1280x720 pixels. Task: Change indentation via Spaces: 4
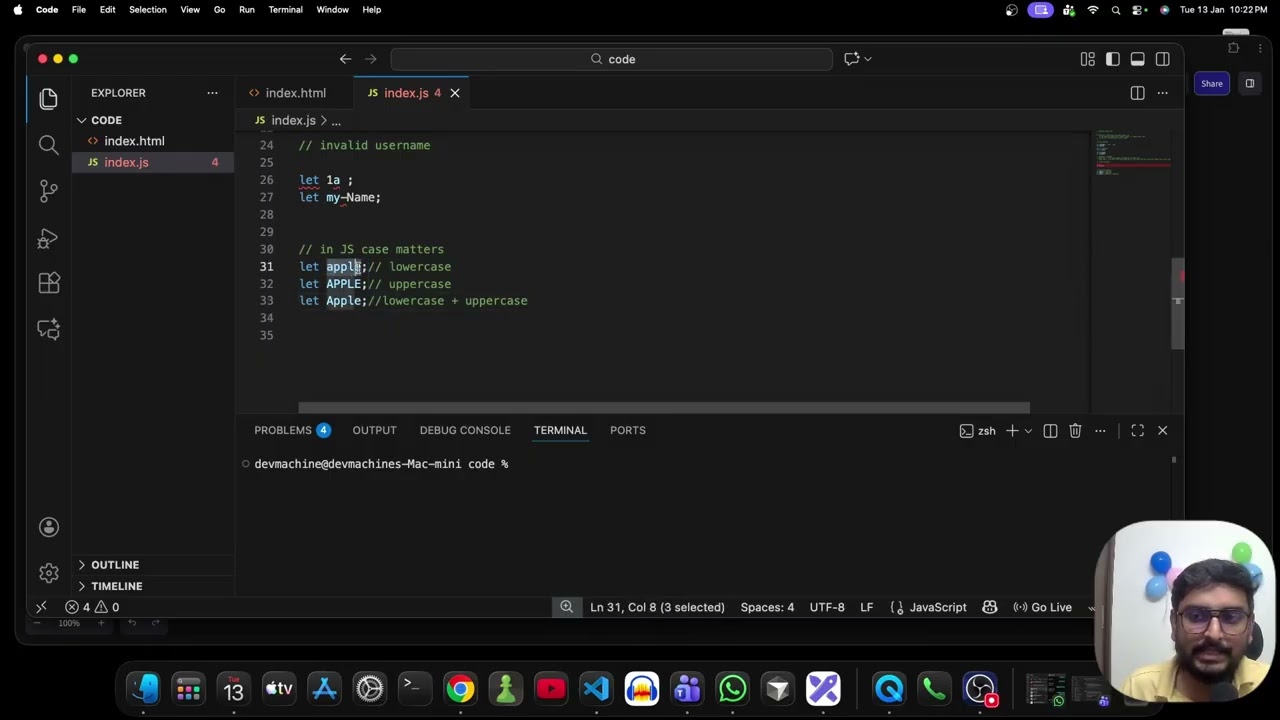point(767,607)
